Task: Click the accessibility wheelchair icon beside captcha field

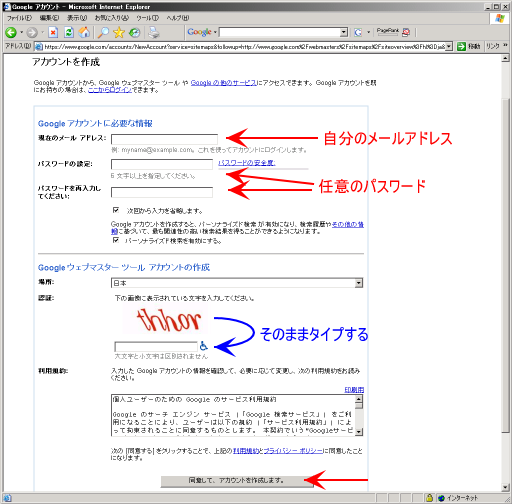Action: click(x=203, y=346)
